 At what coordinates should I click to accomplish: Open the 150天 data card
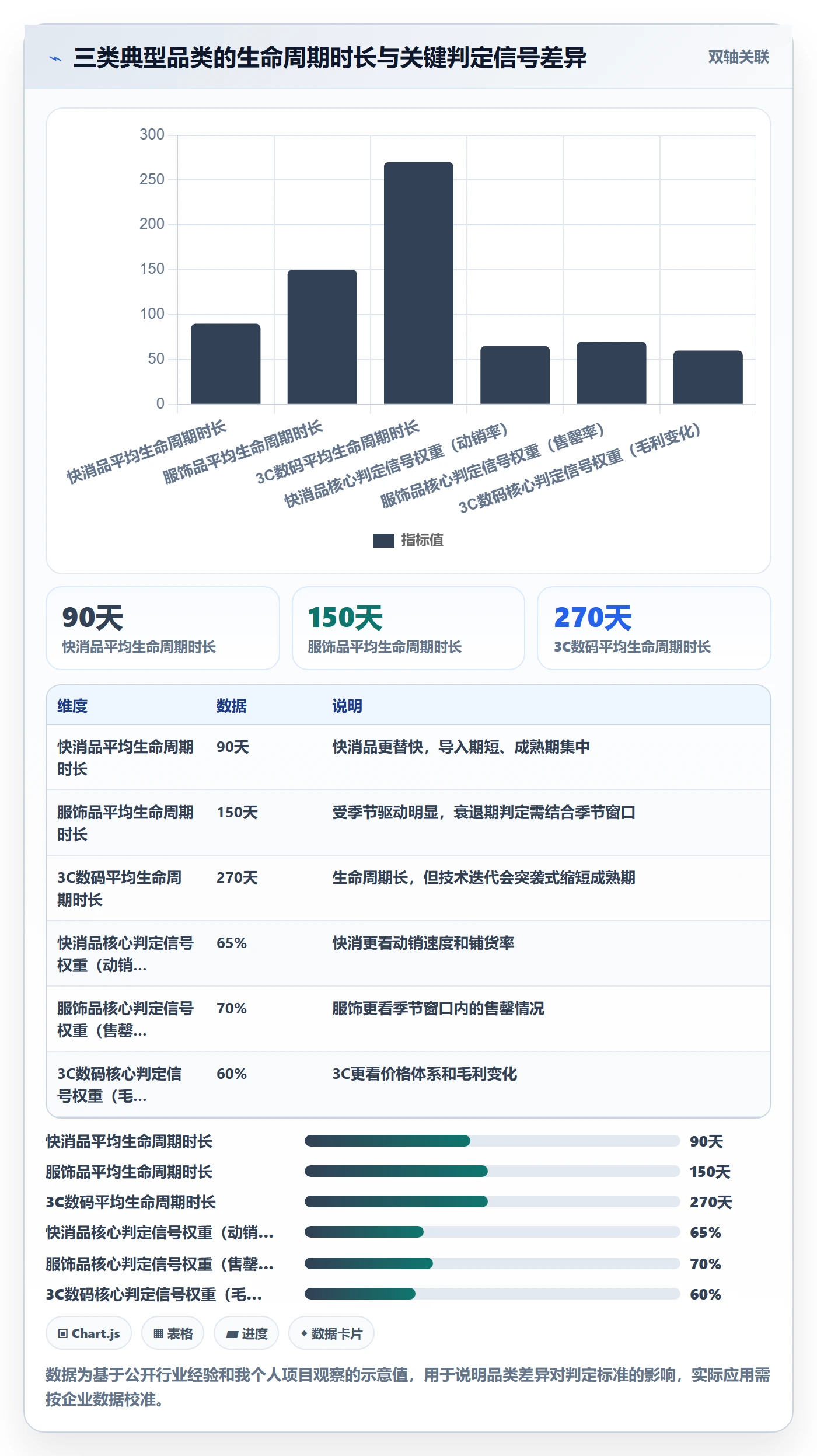click(408, 628)
